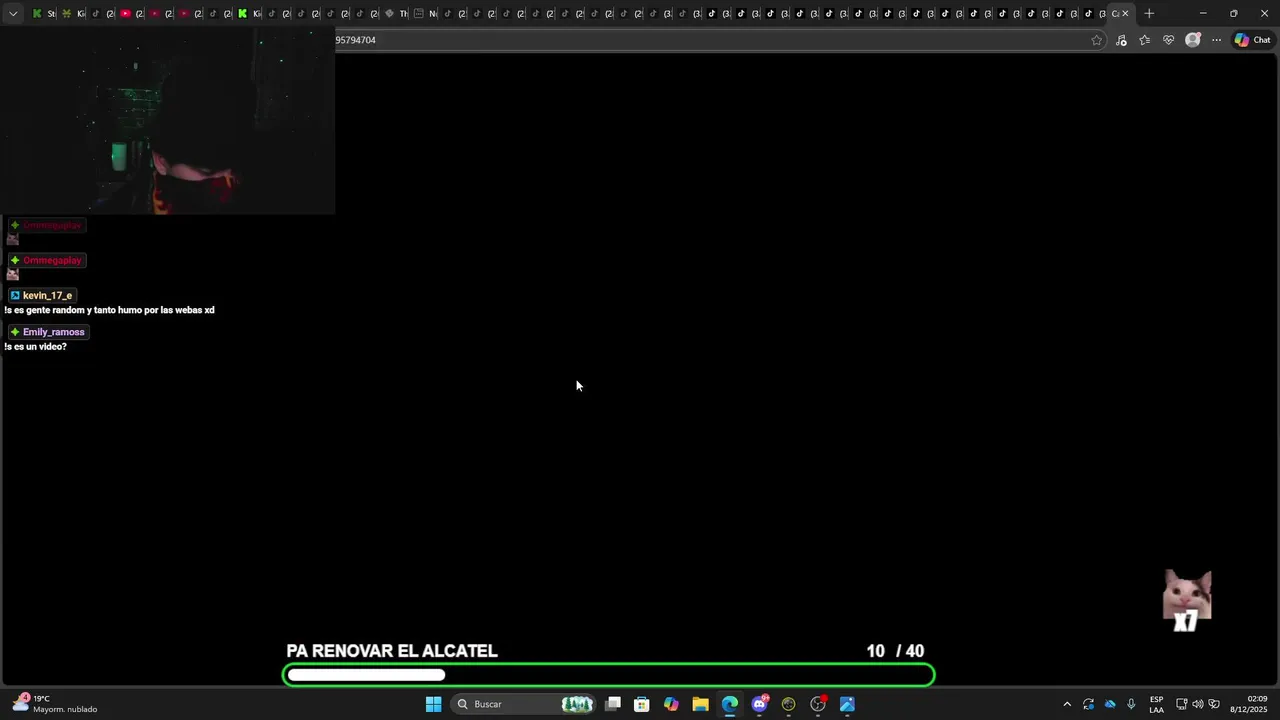This screenshot has width=1280, height=720.
Task: Open the Photos app on taskbar
Action: 847,704
